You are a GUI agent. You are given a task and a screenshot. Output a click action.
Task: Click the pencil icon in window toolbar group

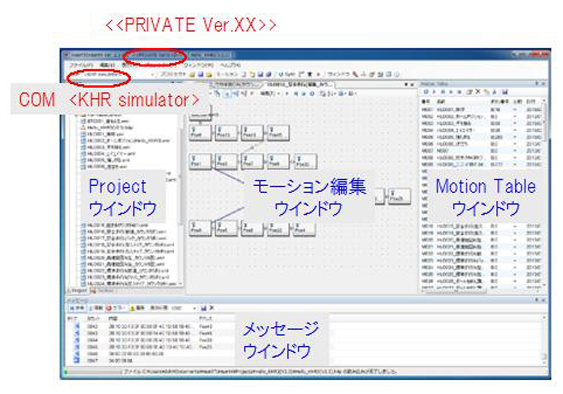click(355, 74)
